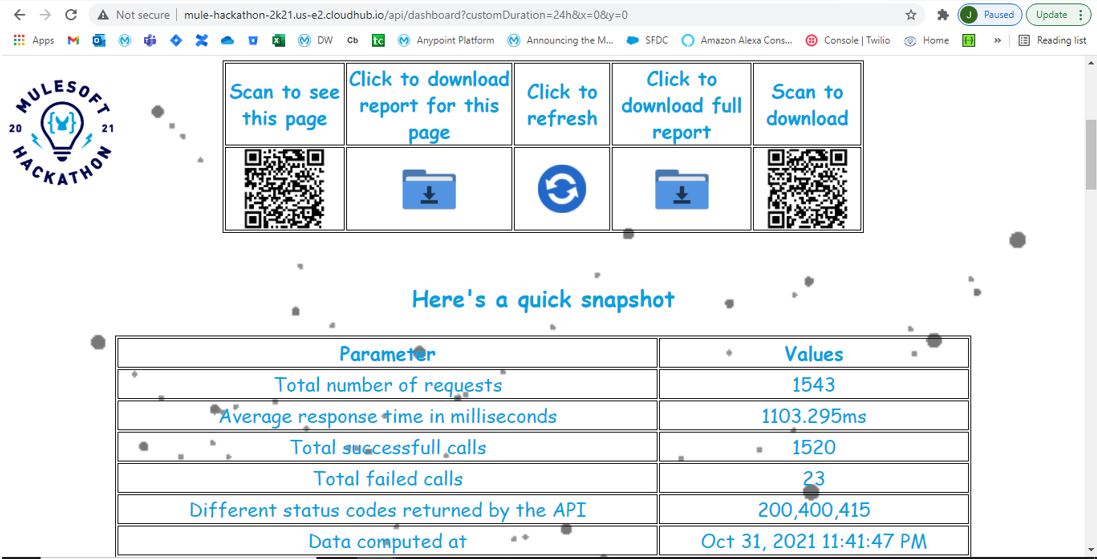Click 'Click to download full report' text
Screen dimensions: 1097x559
coord(681,105)
